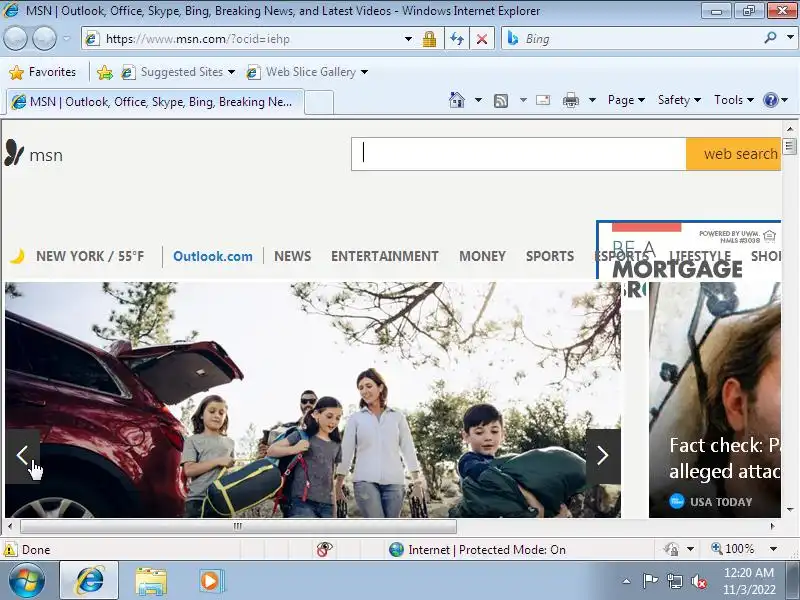The width and height of the screenshot is (800, 600).
Task: Click the security lock icon in address bar
Action: point(429,39)
